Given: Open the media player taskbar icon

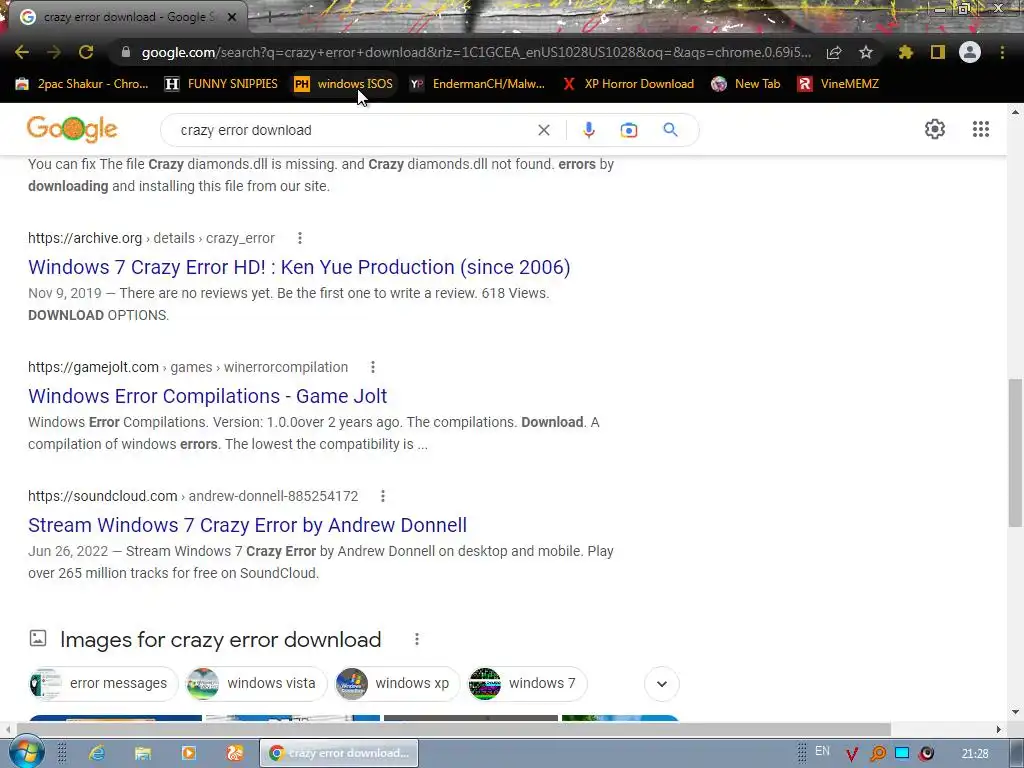Looking at the screenshot, I should 189,753.
